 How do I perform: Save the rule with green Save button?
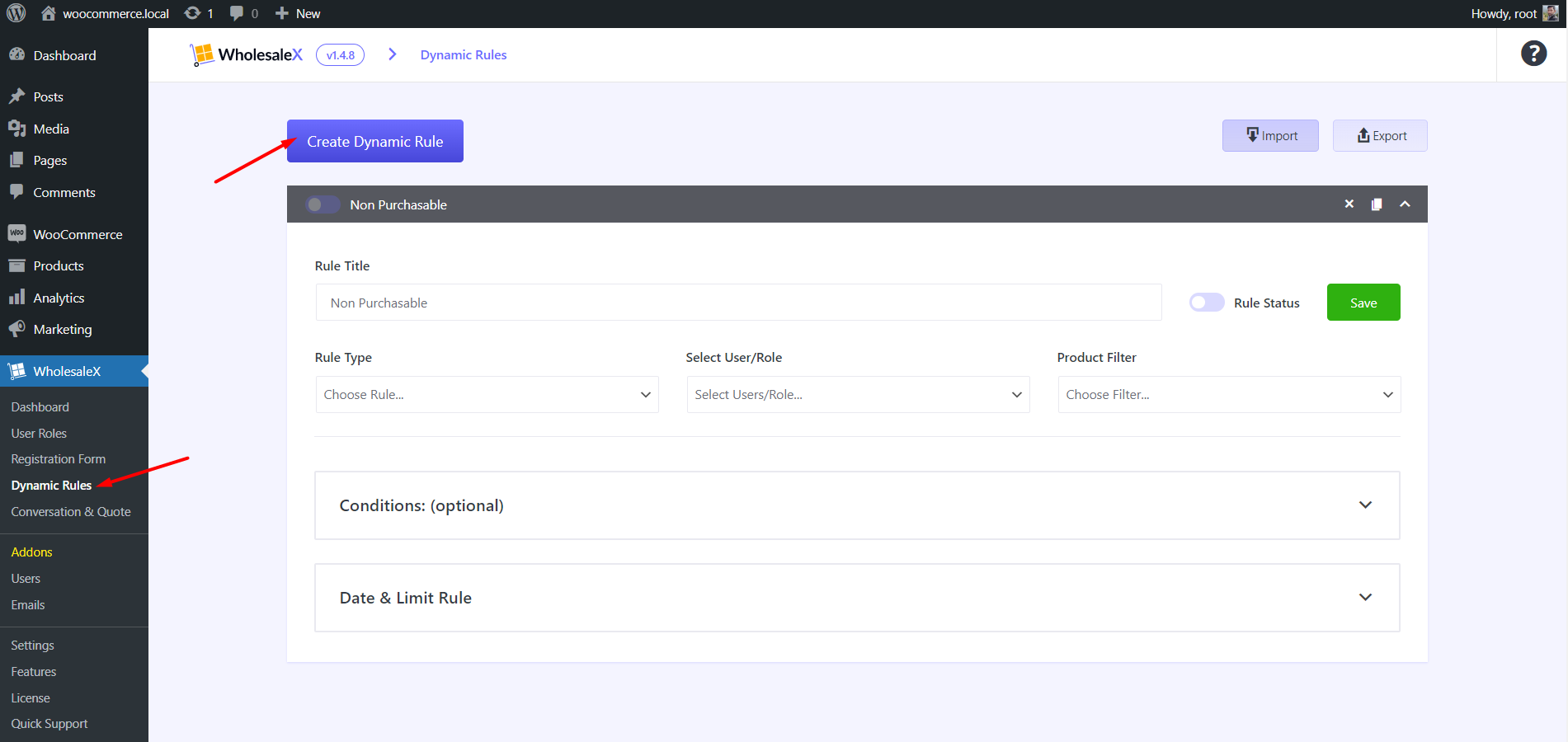[x=1363, y=303]
